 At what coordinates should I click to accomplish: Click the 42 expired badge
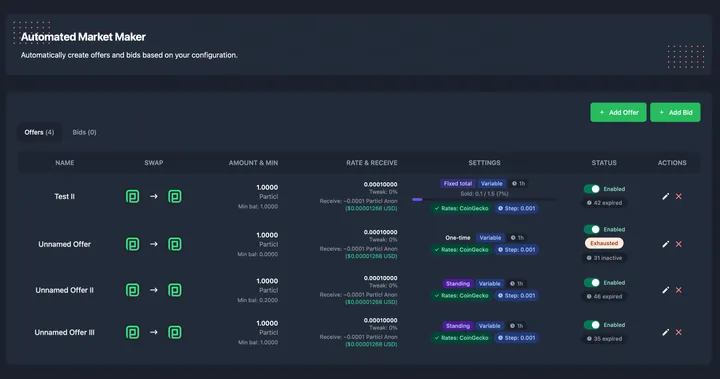coord(604,203)
